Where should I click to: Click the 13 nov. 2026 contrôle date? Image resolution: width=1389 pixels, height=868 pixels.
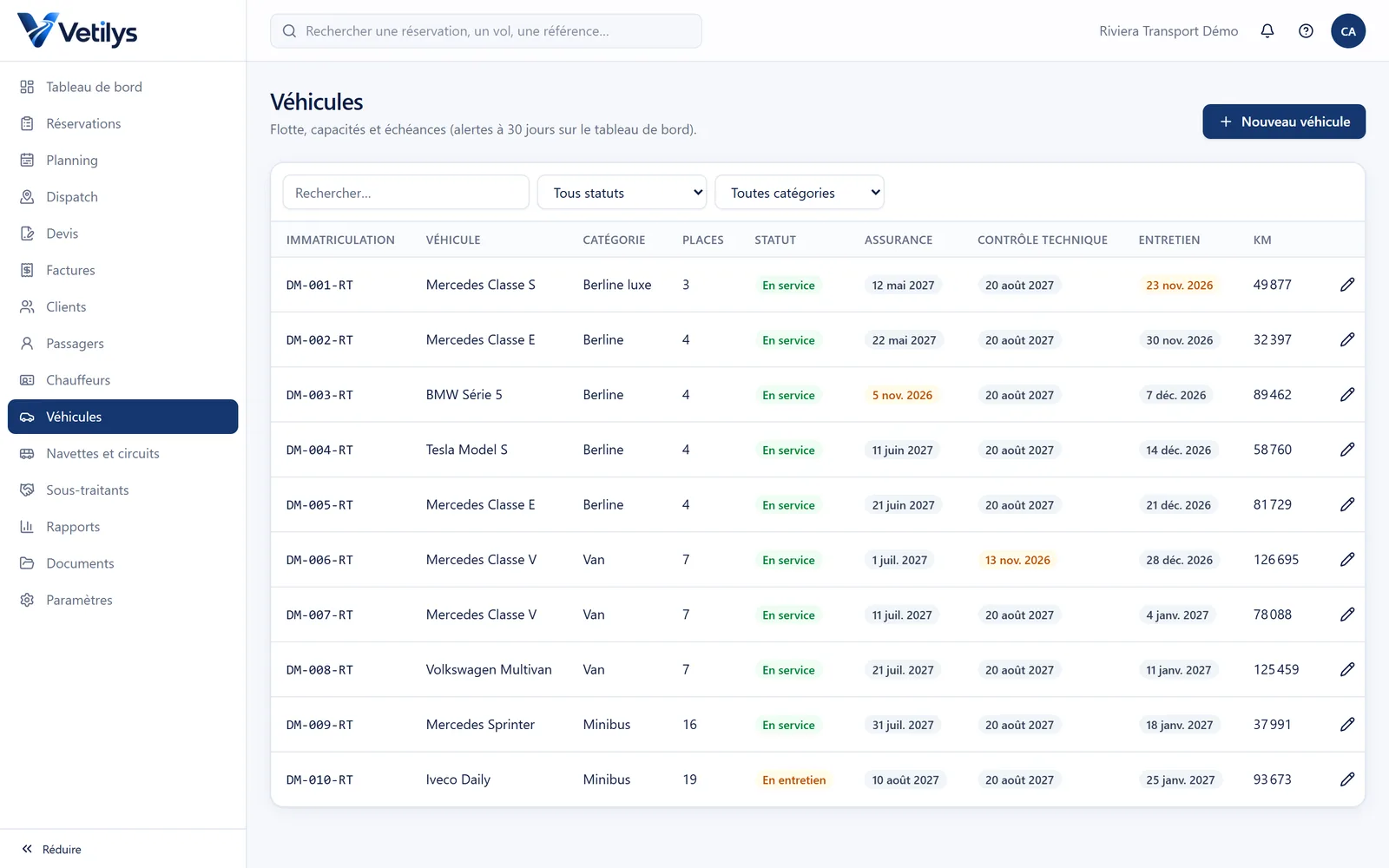(x=1017, y=560)
